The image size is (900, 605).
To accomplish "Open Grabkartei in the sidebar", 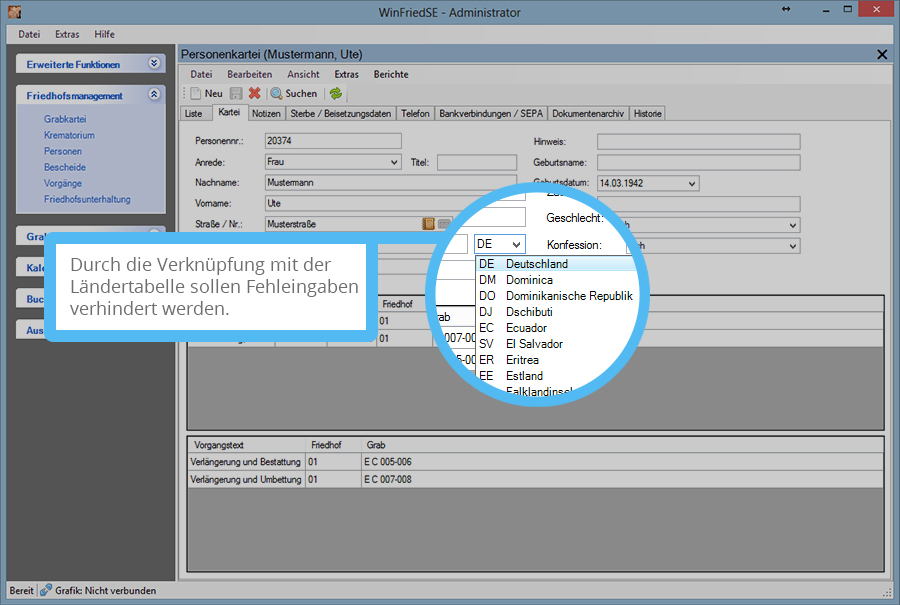I will pos(65,119).
